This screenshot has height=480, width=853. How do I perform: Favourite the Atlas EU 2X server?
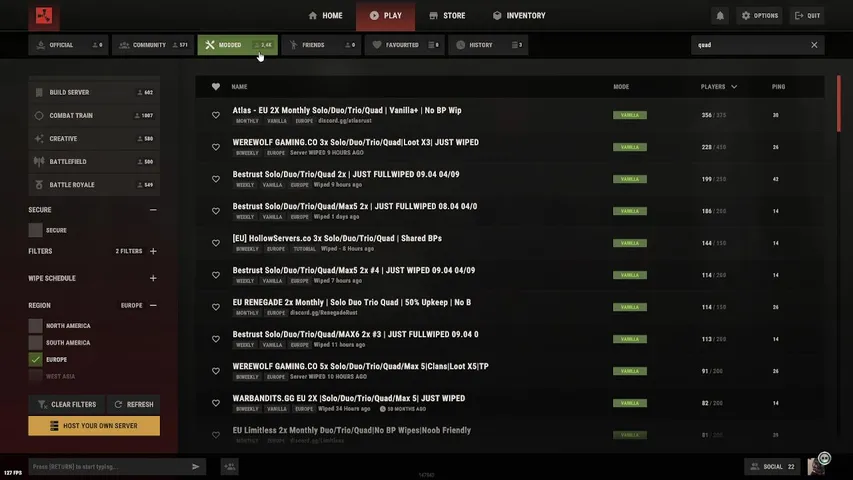tap(216, 115)
